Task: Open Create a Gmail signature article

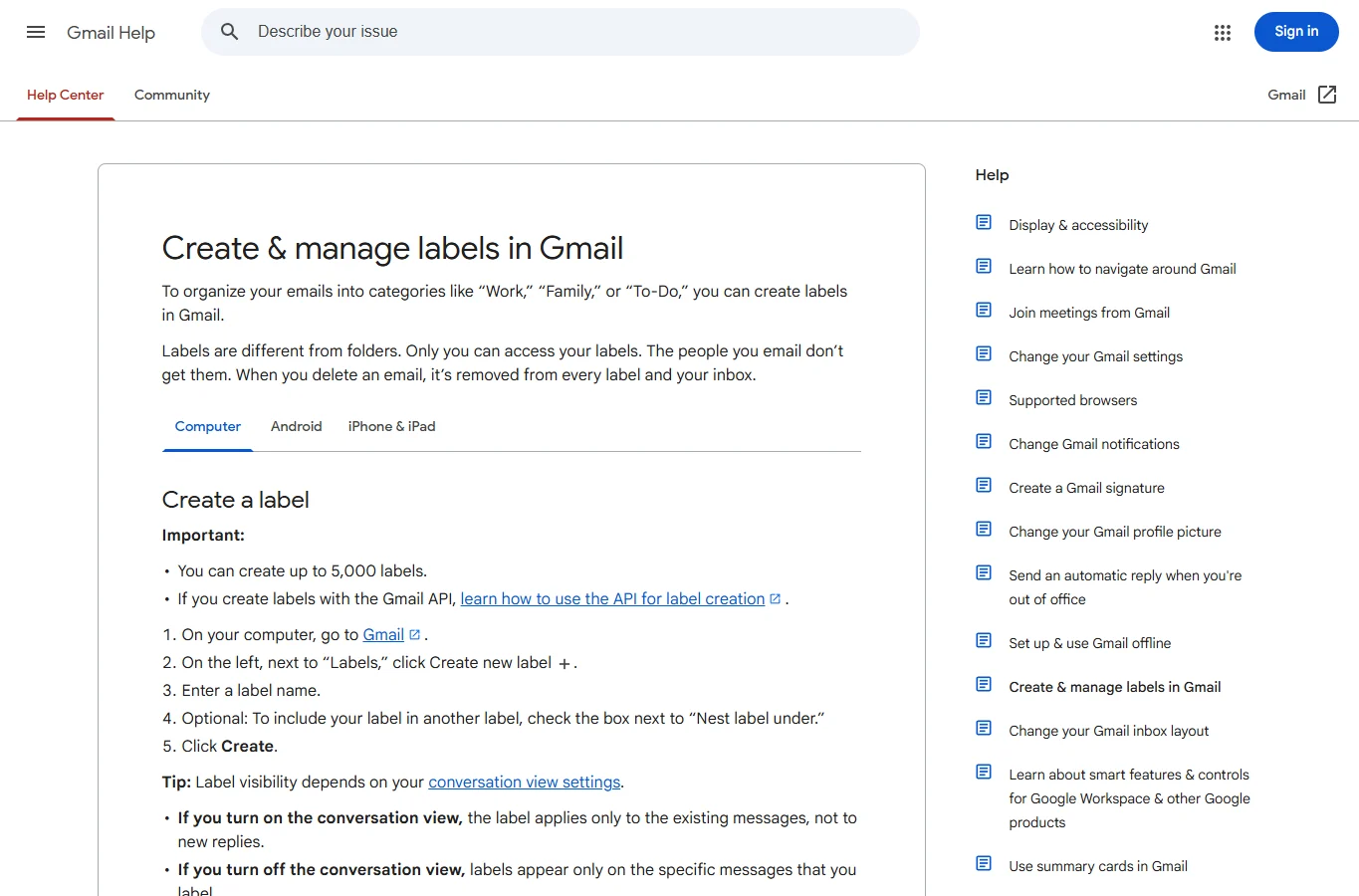Action: [1086, 488]
